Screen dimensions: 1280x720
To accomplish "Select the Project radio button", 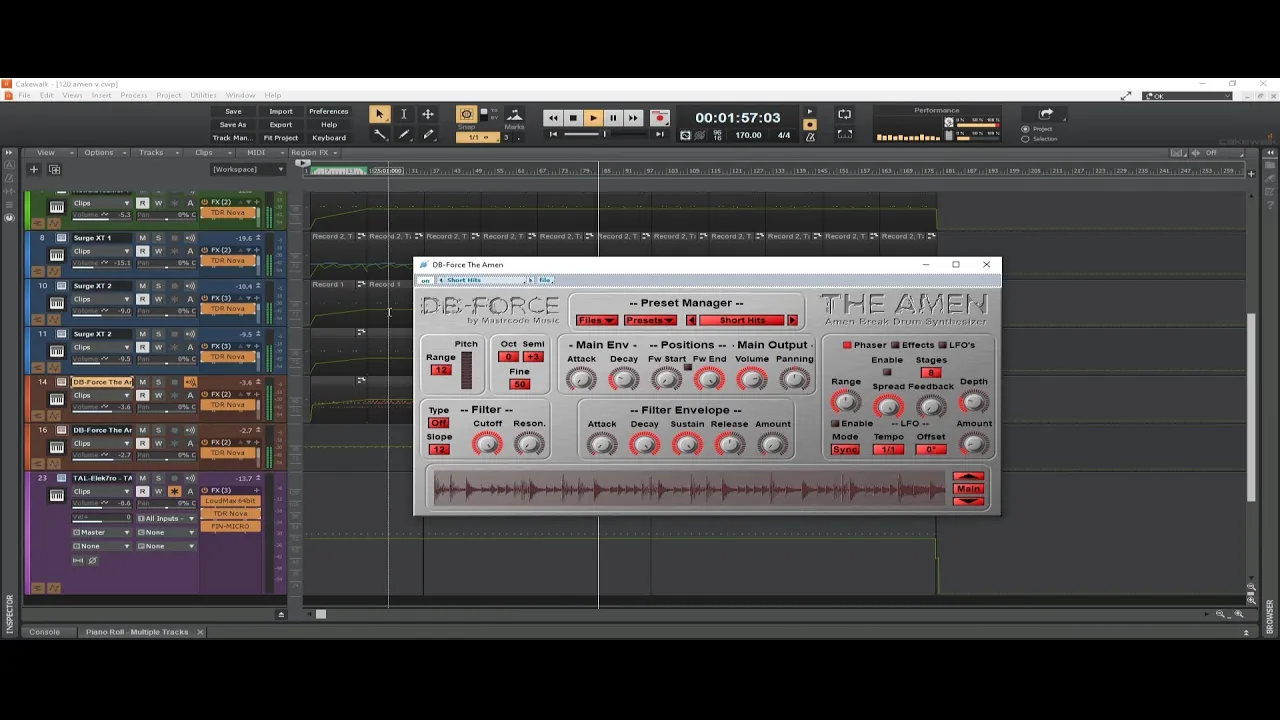I will (x=1025, y=129).
